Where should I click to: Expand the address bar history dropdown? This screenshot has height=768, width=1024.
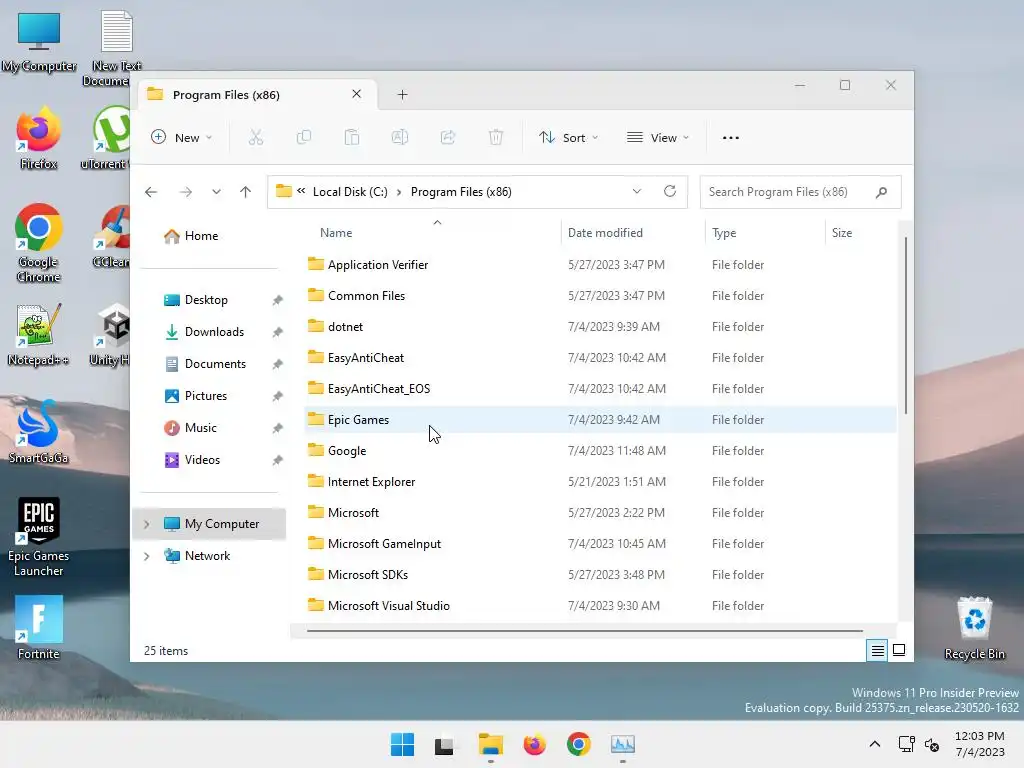tap(637, 191)
